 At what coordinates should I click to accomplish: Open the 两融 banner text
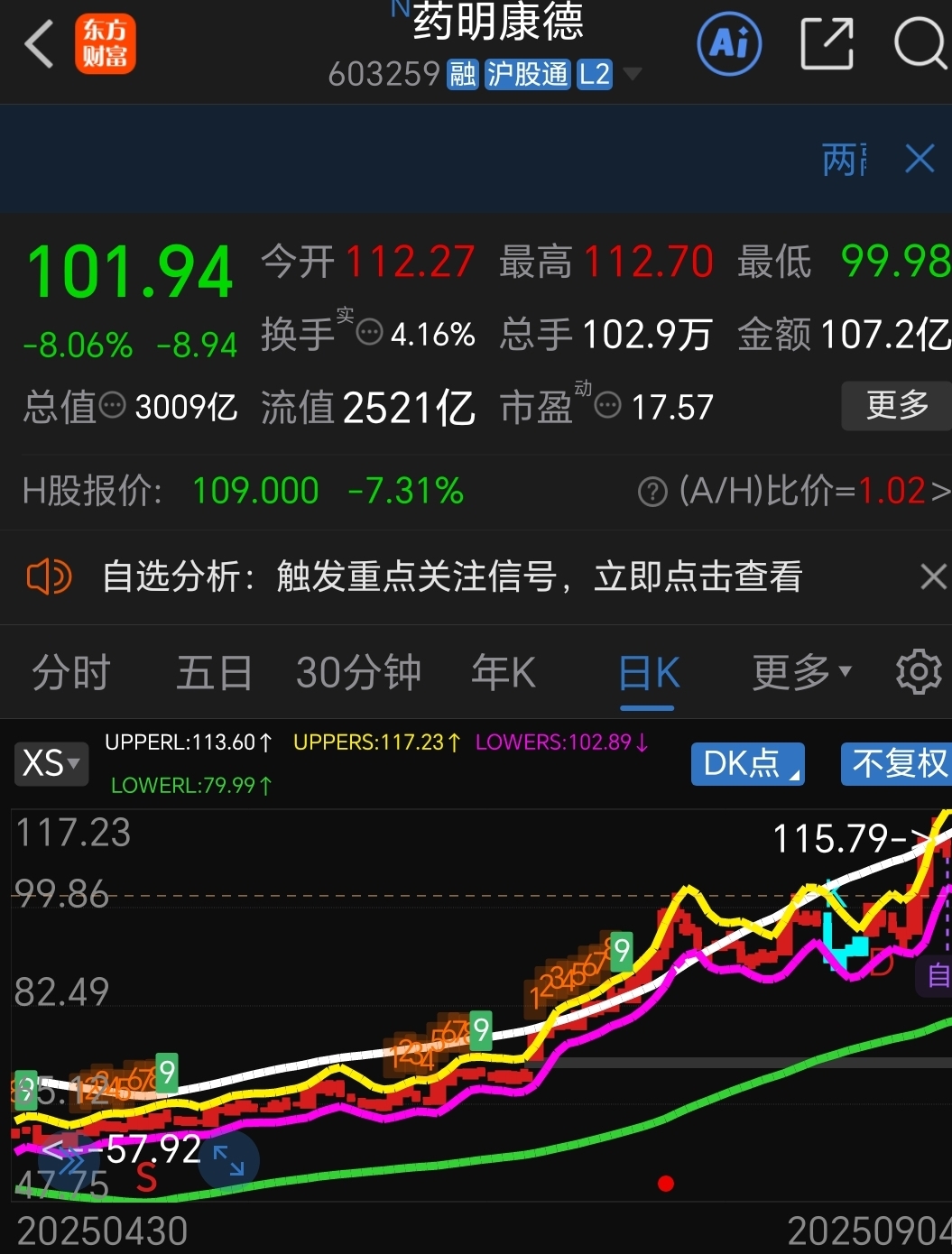point(846,159)
